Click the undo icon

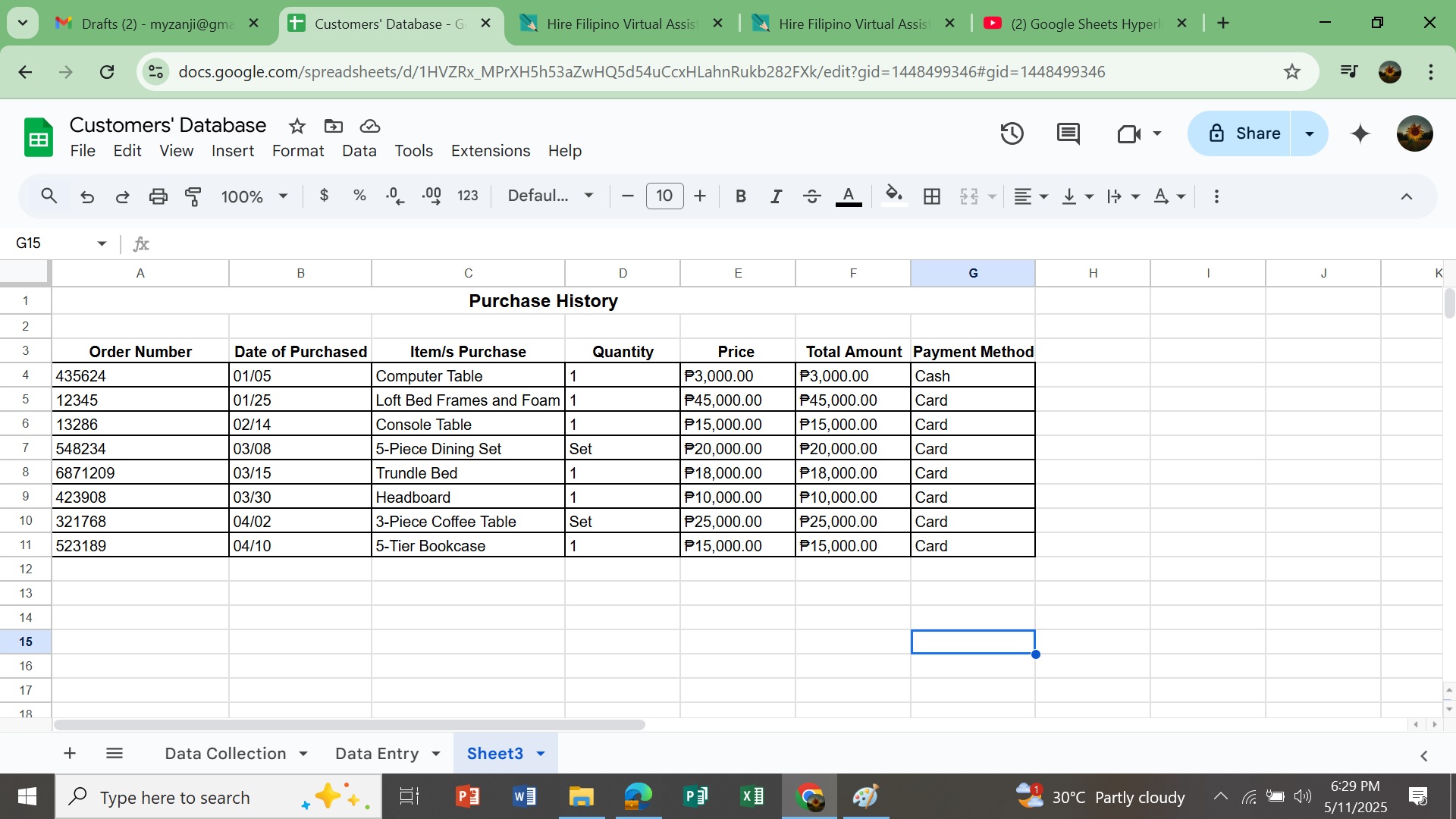point(87,196)
